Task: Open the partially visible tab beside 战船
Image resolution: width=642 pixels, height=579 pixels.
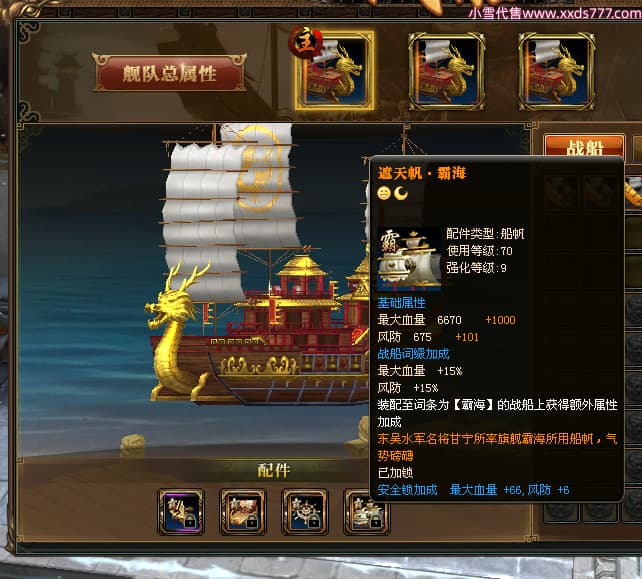Action: tap(637, 146)
